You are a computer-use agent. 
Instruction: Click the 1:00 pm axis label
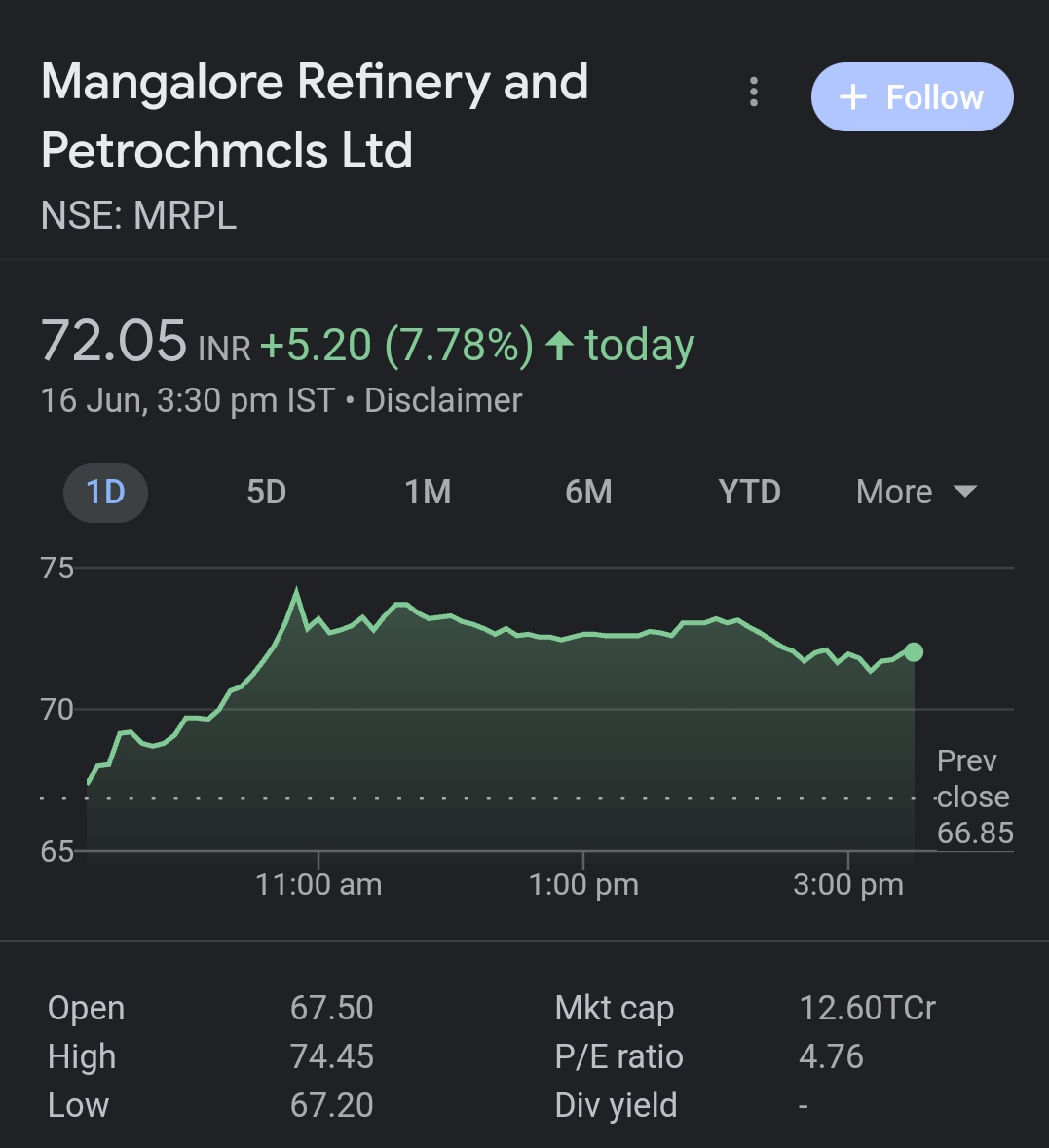tap(583, 885)
